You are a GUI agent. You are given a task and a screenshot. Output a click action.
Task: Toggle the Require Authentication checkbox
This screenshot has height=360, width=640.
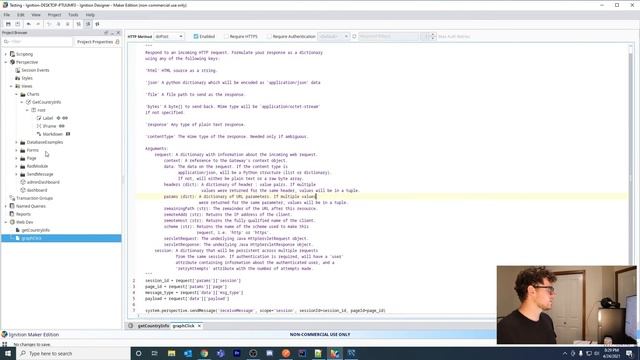pos(269,36)
